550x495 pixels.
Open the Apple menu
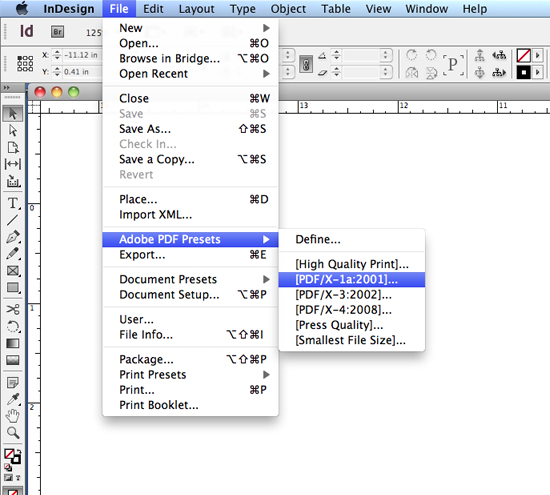tap(23, 9)
